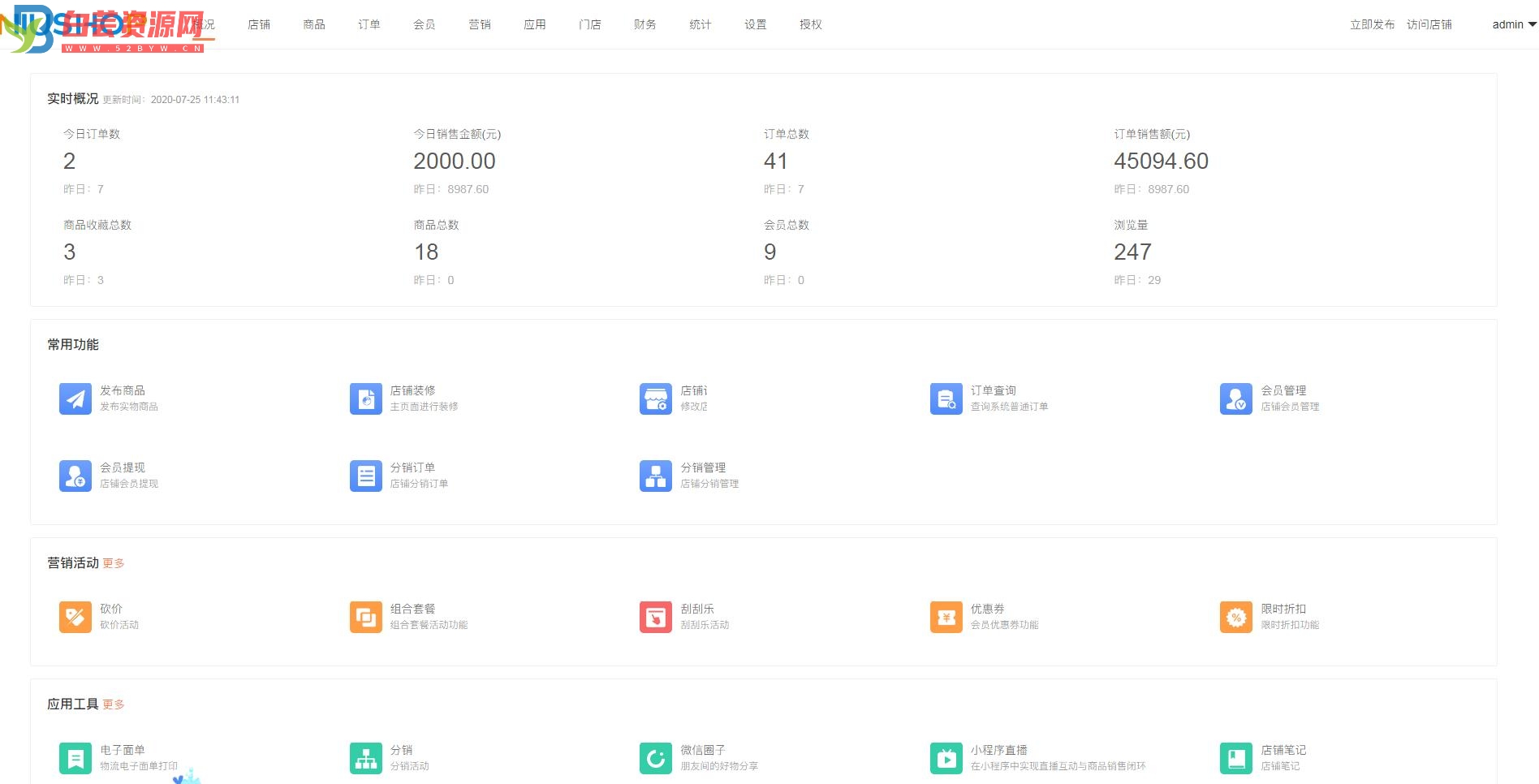This screenshot has height=784, width=1539.
Task: Open the 会员提现 icon
Action: point(75,476)
